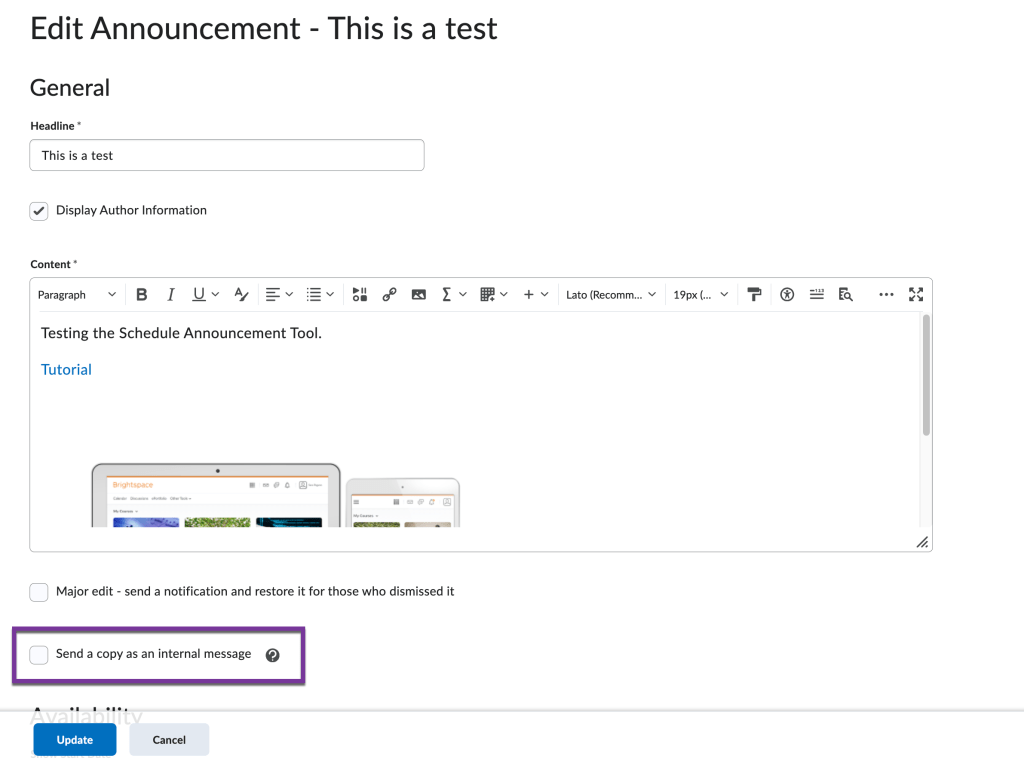Viewport: 1024px width, 764px height.
Task: Enable the Major edit notification checkbox
Action: 39,592
